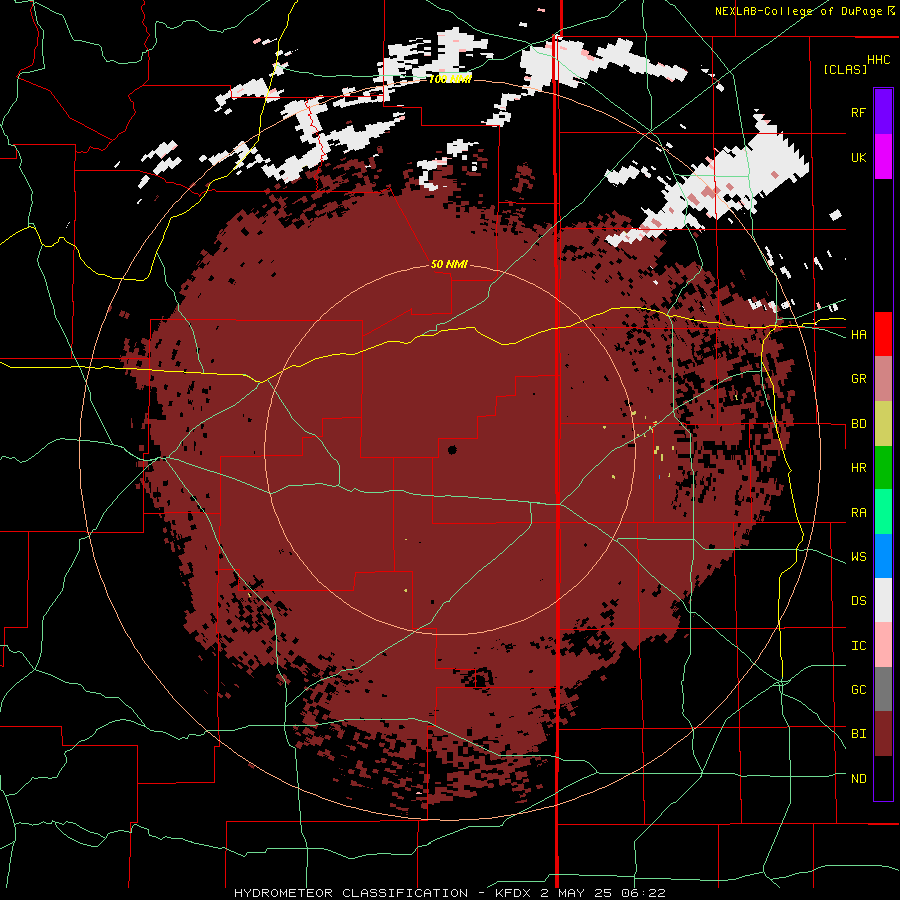Click the ND black legend swatch
The image size is (900, 900).
tap(883, 778)
